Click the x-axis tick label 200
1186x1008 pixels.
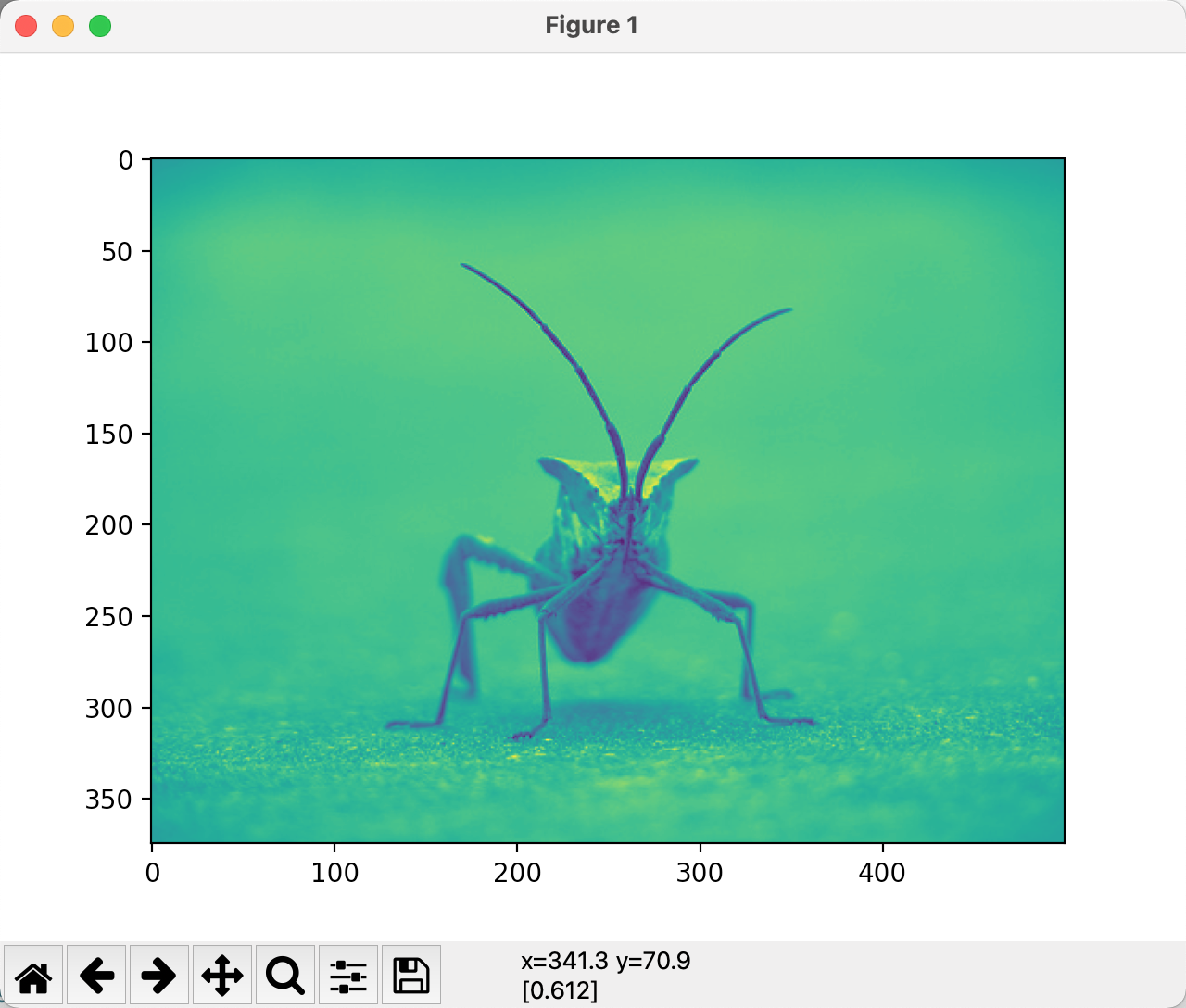pos(517,873)
